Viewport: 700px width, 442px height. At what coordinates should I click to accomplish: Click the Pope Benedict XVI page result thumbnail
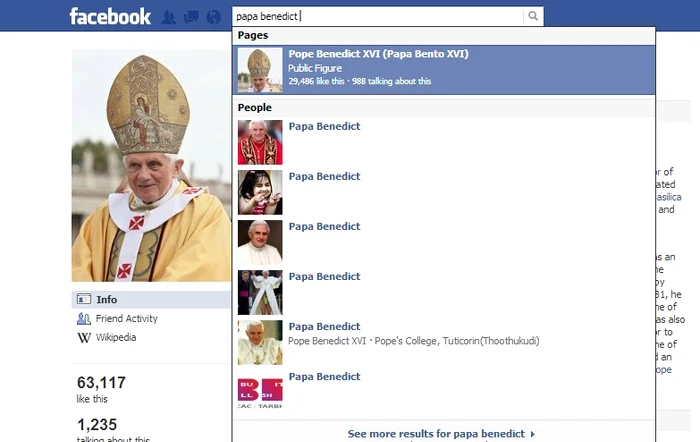point(260,70)
